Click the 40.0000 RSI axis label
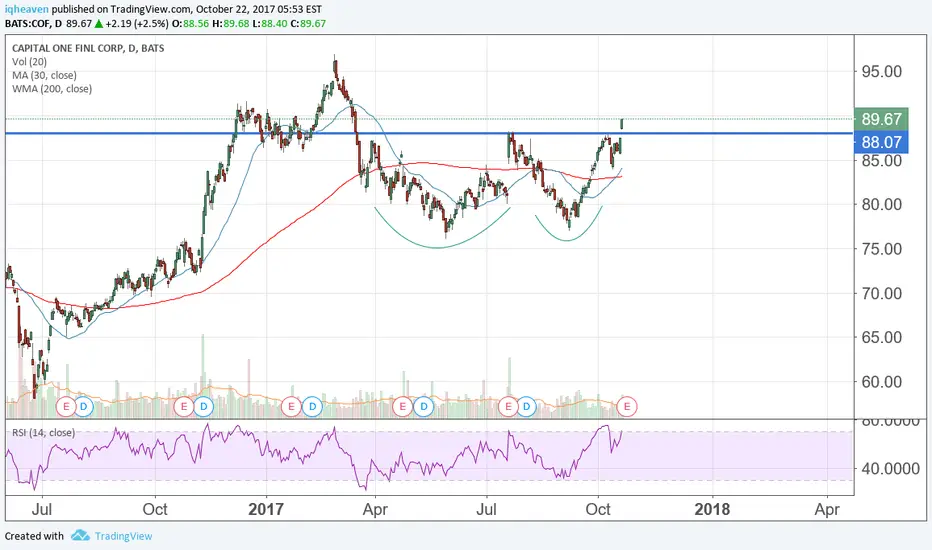The width and height of the screenshot is (932, 550). (x=890, y=469)
